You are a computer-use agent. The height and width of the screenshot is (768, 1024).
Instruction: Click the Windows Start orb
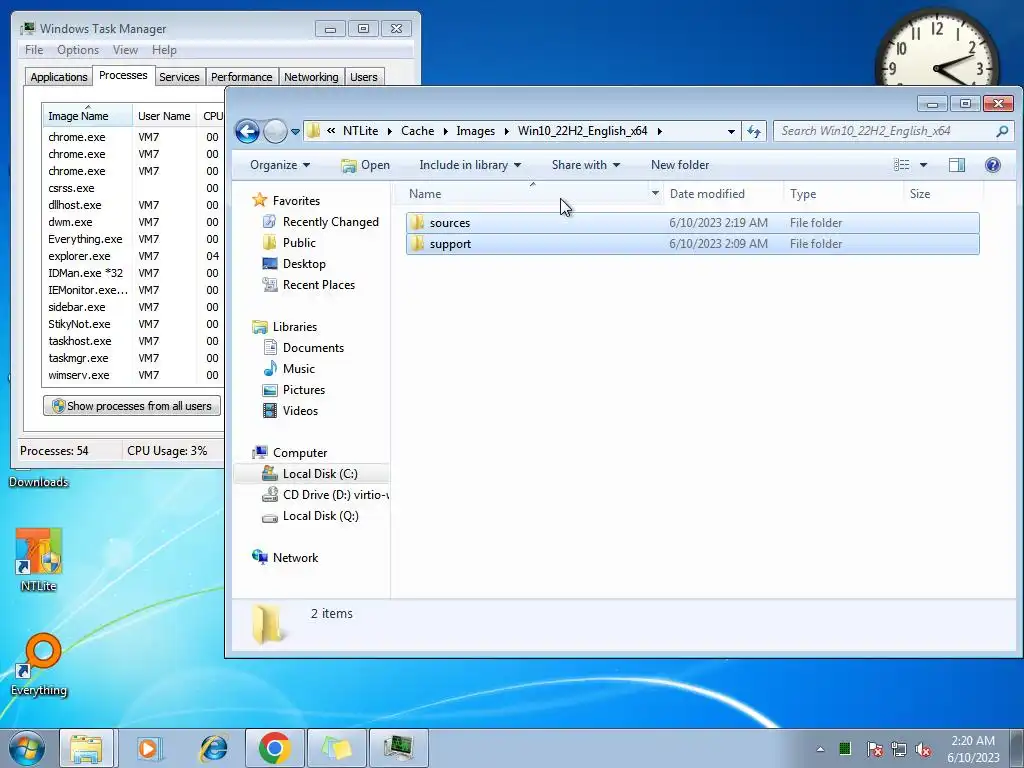click(27, 748)
